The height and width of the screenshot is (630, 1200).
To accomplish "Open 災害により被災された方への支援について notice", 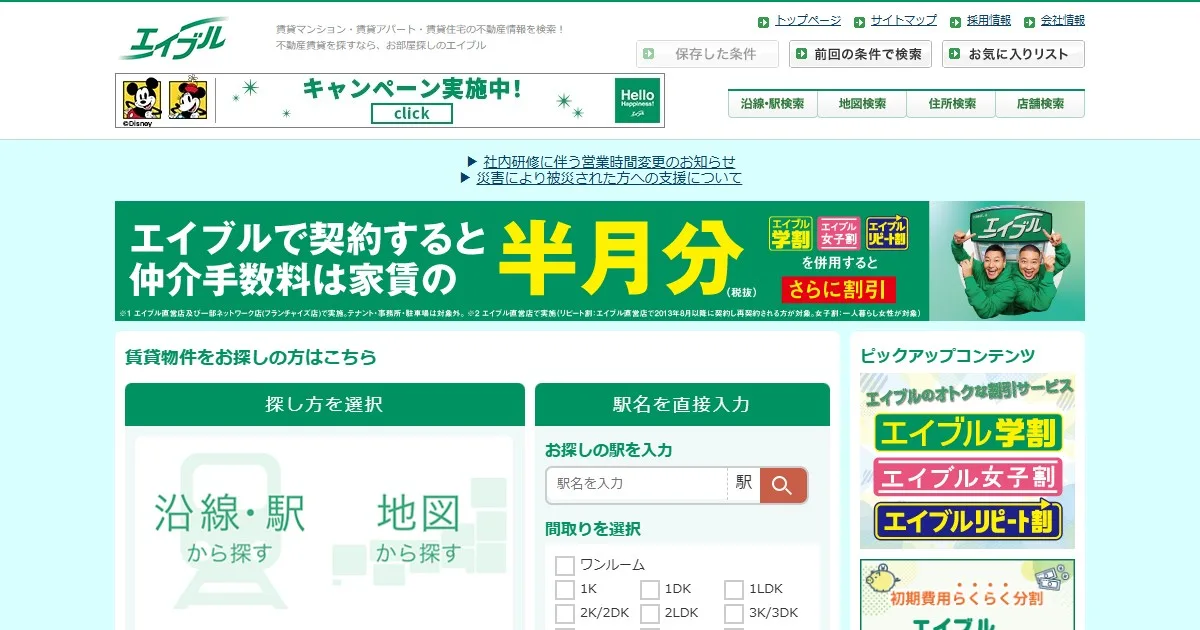I will (609, 178).
